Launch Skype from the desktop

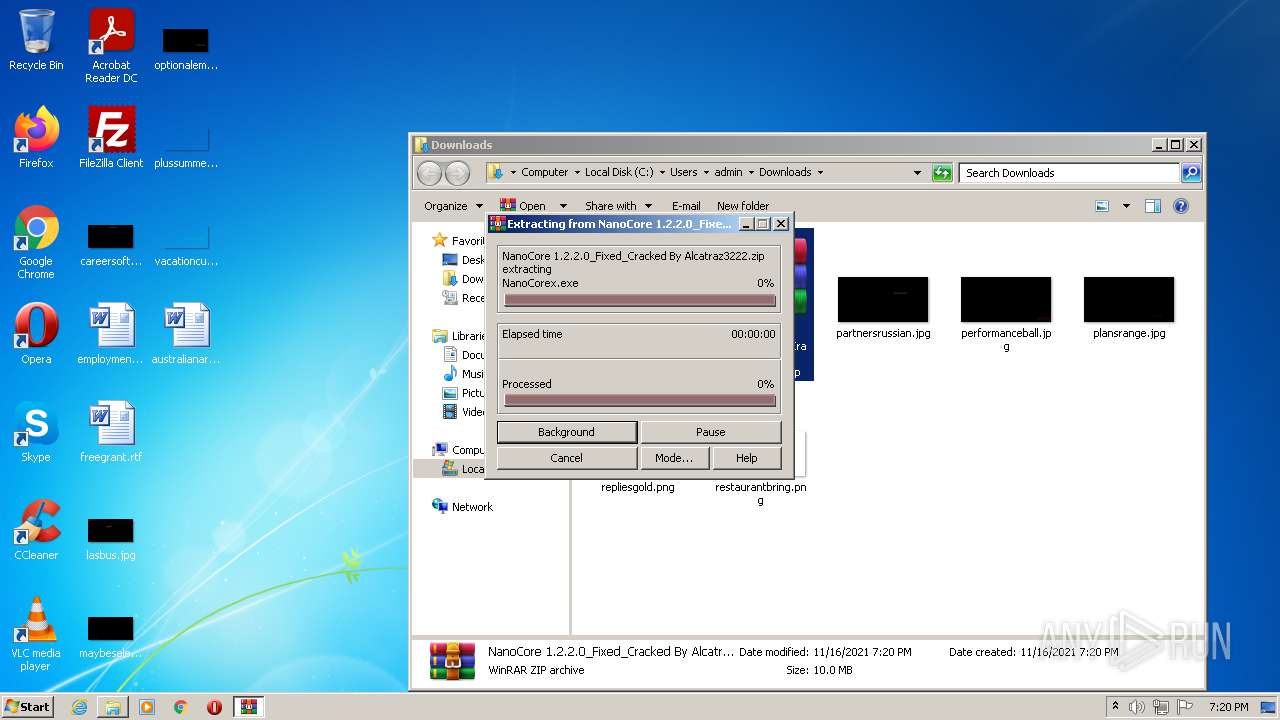coord(36,432)
